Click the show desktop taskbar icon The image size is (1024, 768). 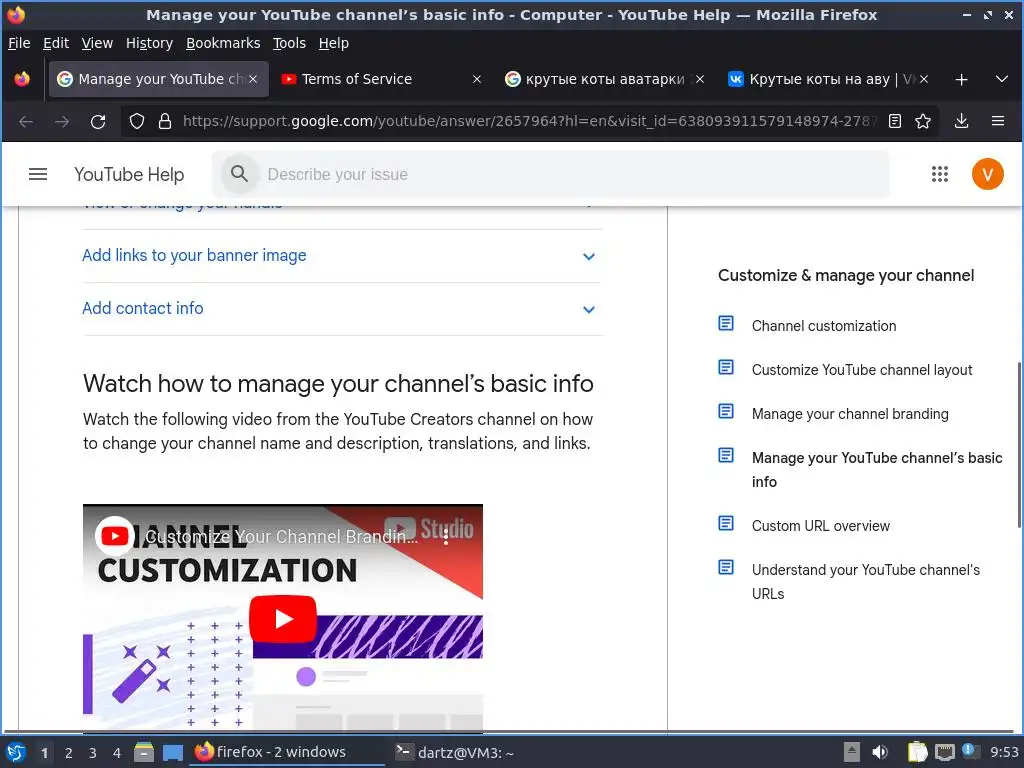pyautogui.click(x=173, y=753)
